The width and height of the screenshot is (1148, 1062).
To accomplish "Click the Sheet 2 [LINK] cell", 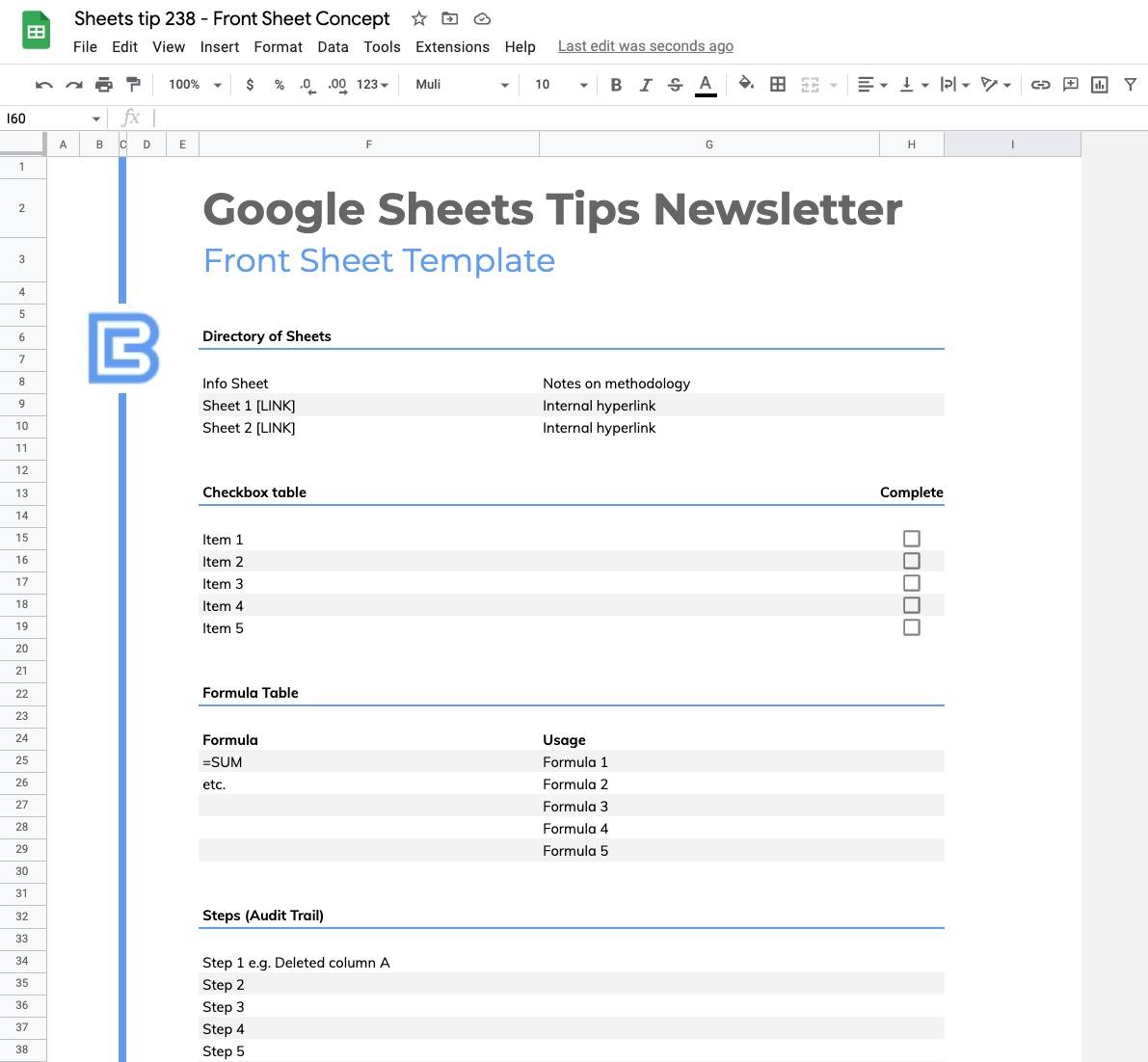I will click(369, 428).
